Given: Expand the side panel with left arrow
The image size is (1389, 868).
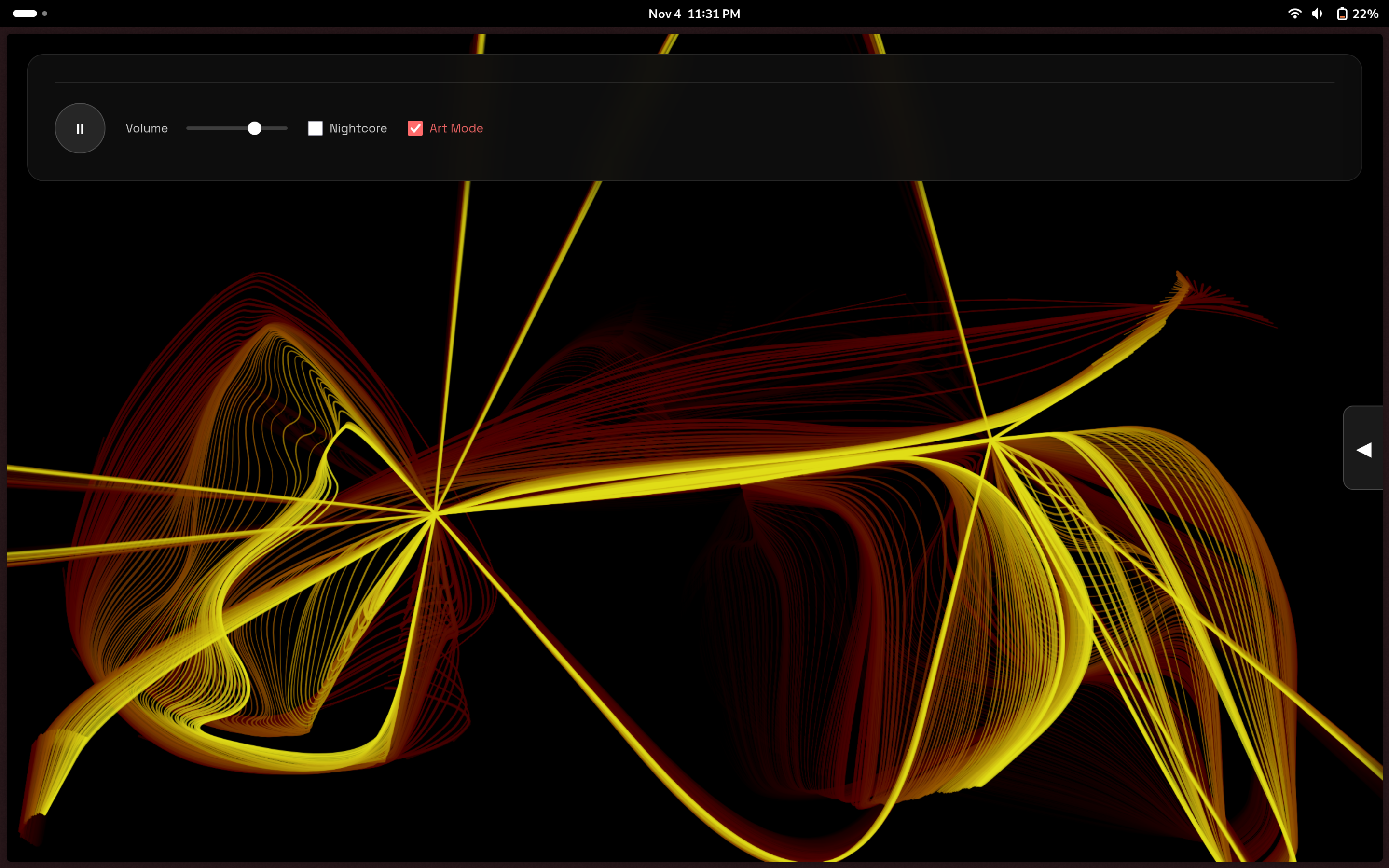Looking at the screenshot, I should pyautogui.click(x=1364, y=450).
